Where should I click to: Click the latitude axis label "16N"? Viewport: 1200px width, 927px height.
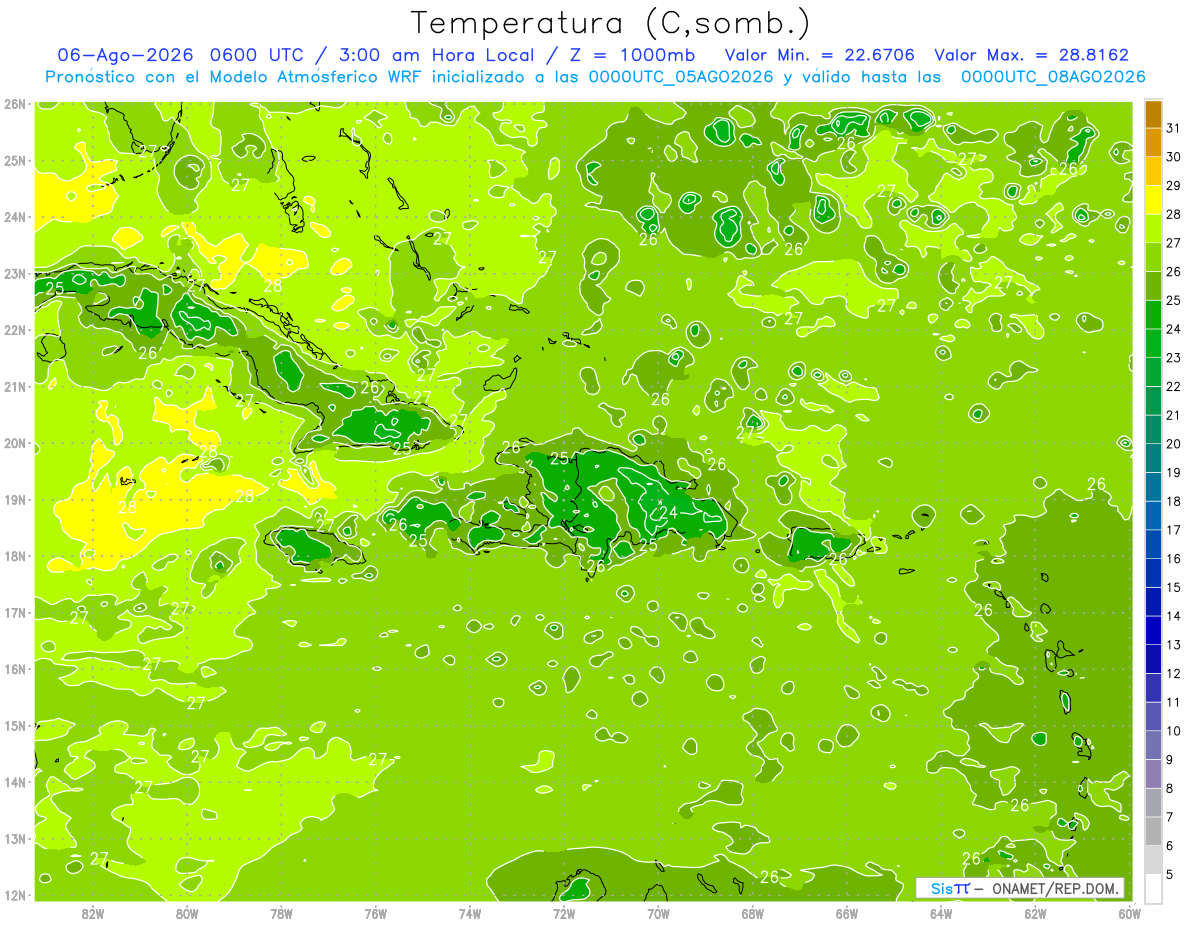[x=15, y=669]
